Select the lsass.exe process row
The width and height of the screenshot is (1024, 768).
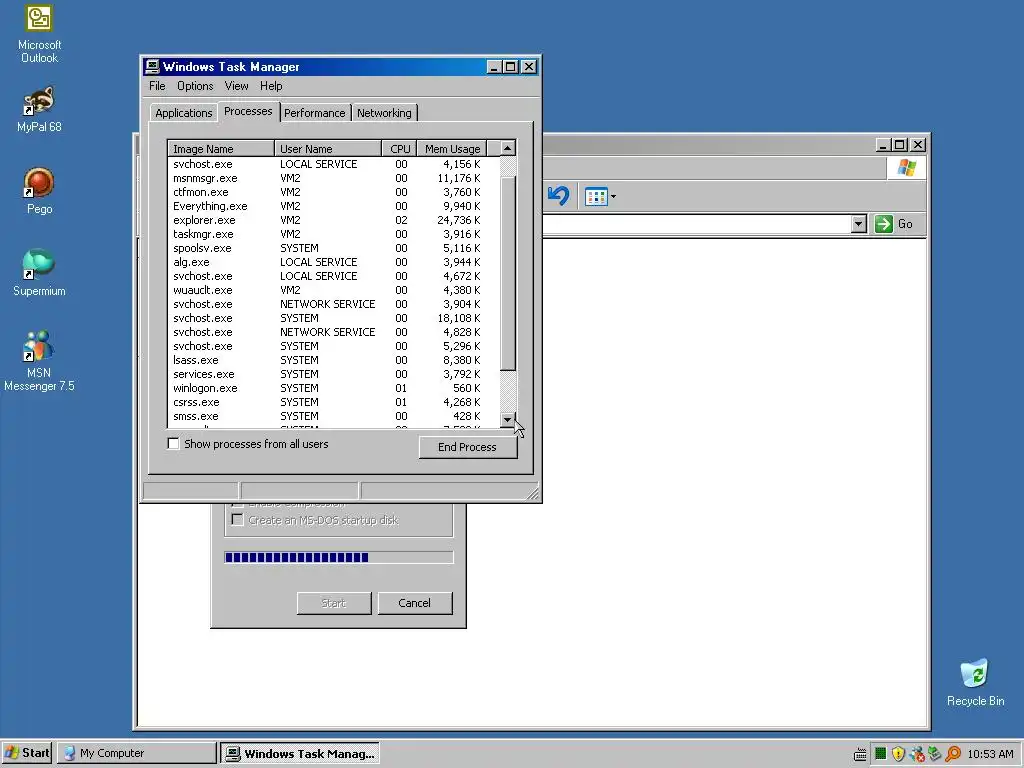tap(333, 360)
